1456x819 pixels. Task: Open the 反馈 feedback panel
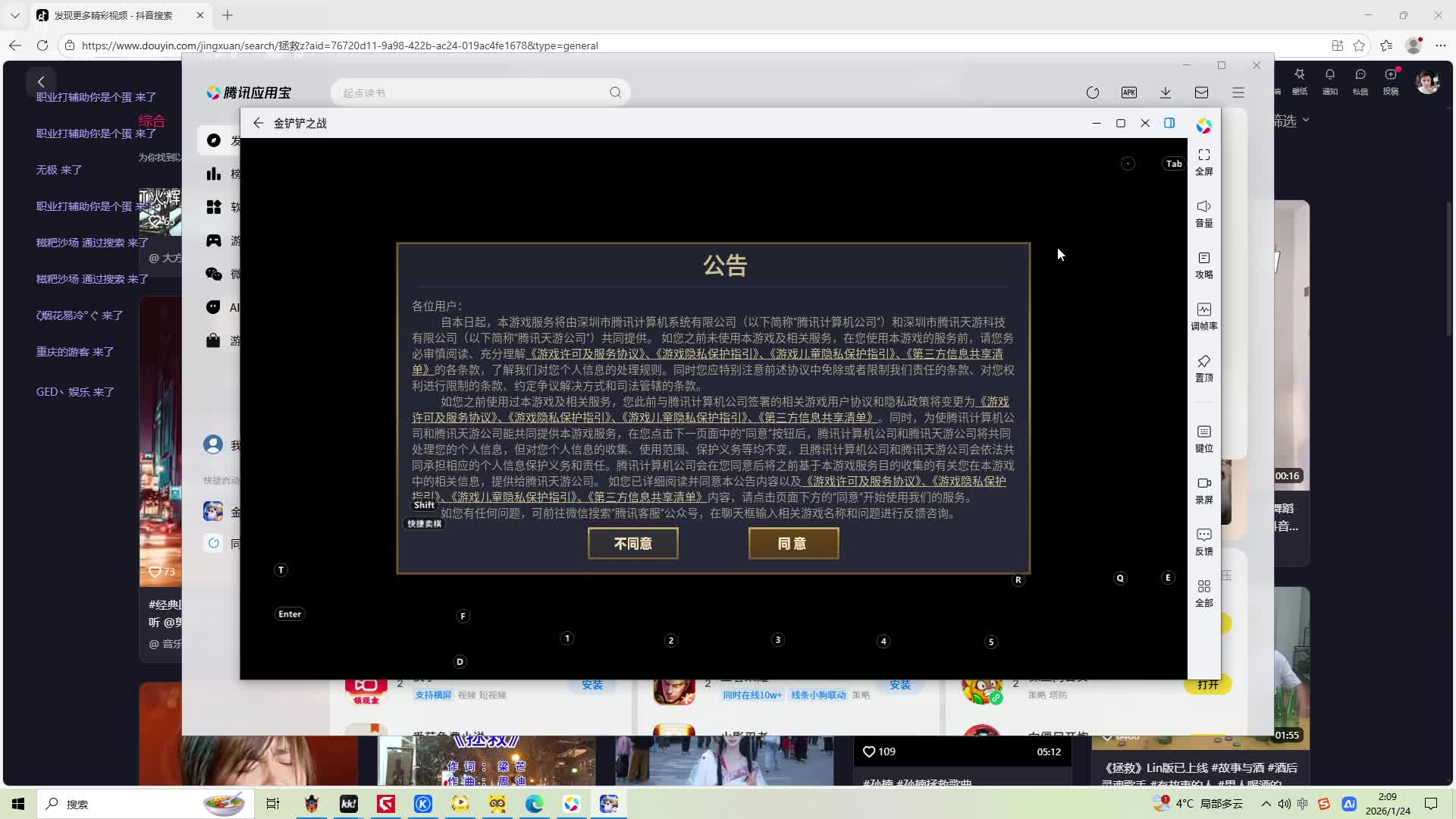[x=1203, y=541]
